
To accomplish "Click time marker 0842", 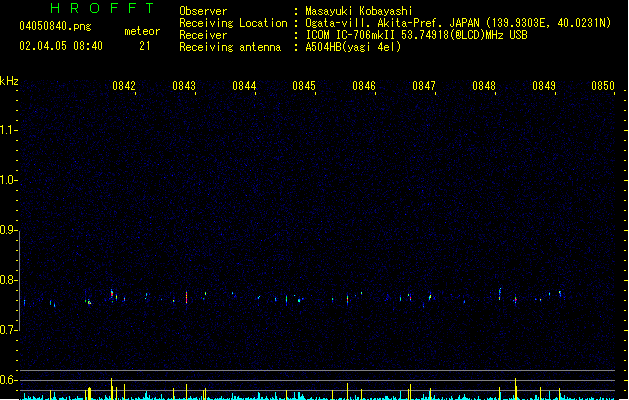I will [124, 86].
